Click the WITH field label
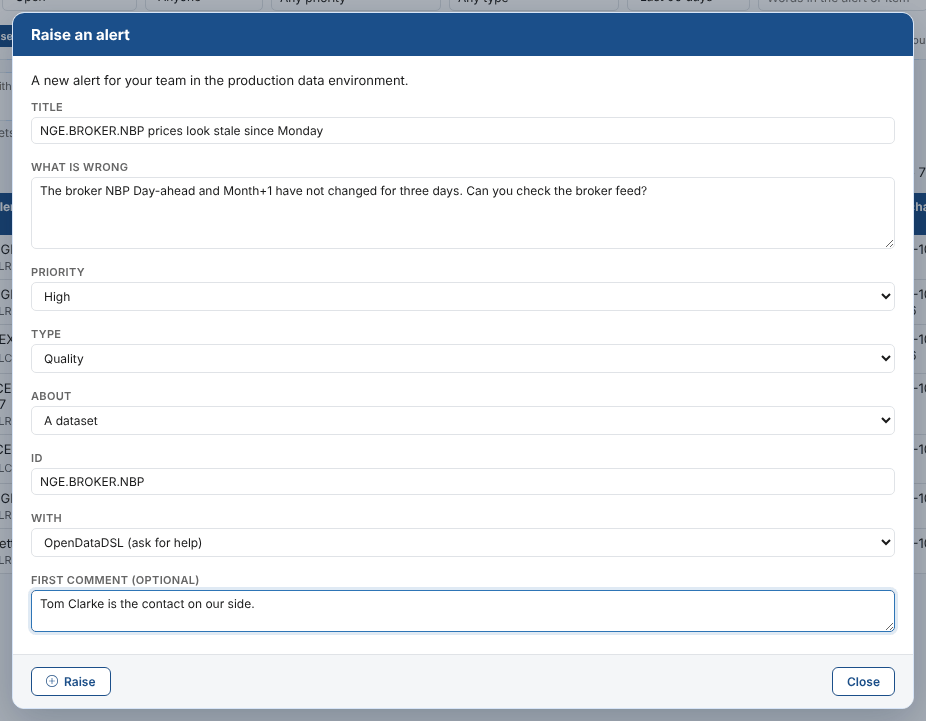 pos(46,518)
